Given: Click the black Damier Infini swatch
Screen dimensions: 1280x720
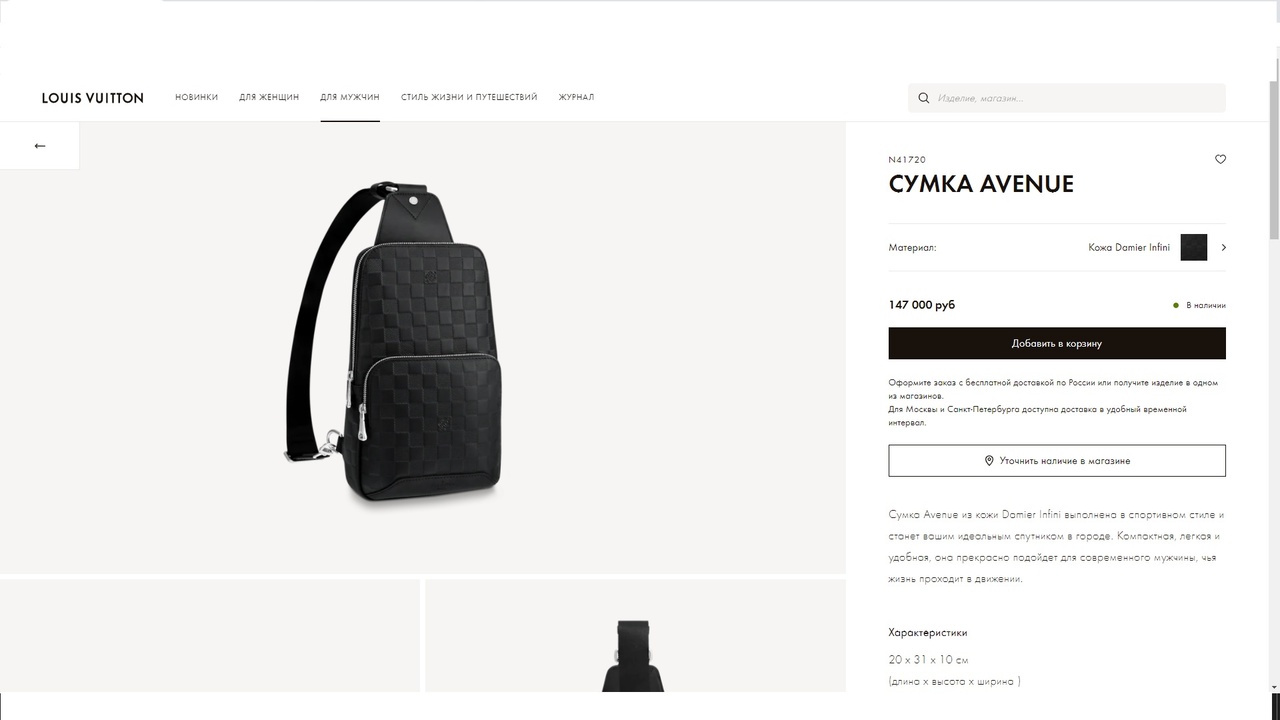Looking at the screenshot, I should [1194, 247].
